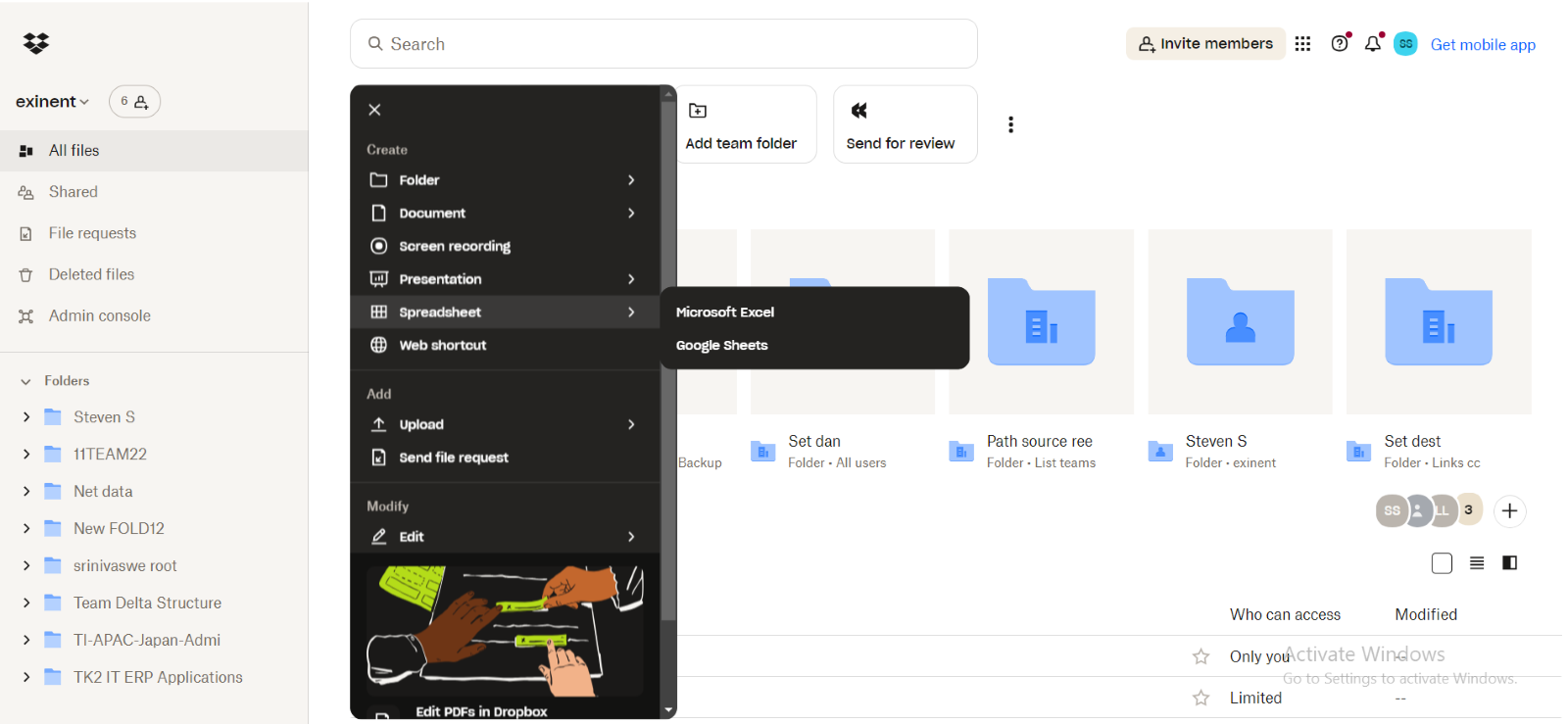The height and width of the screenshot is (724, 1568).
Task: Open the Steven S folder card thumbnail
Action: (1240, 321)
